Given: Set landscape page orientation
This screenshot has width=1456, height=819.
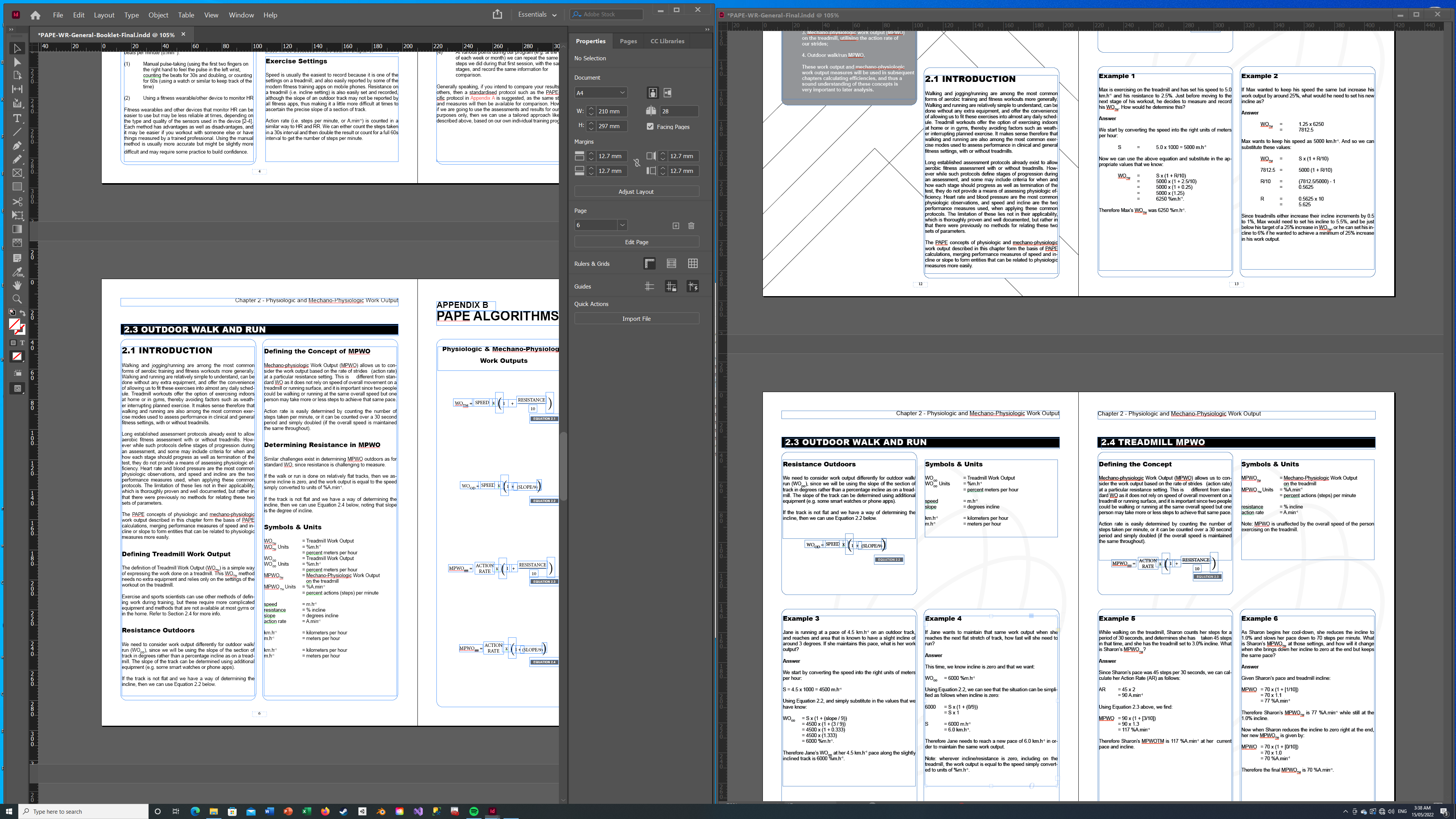Looking at the screenshot, I should (667, 93).
